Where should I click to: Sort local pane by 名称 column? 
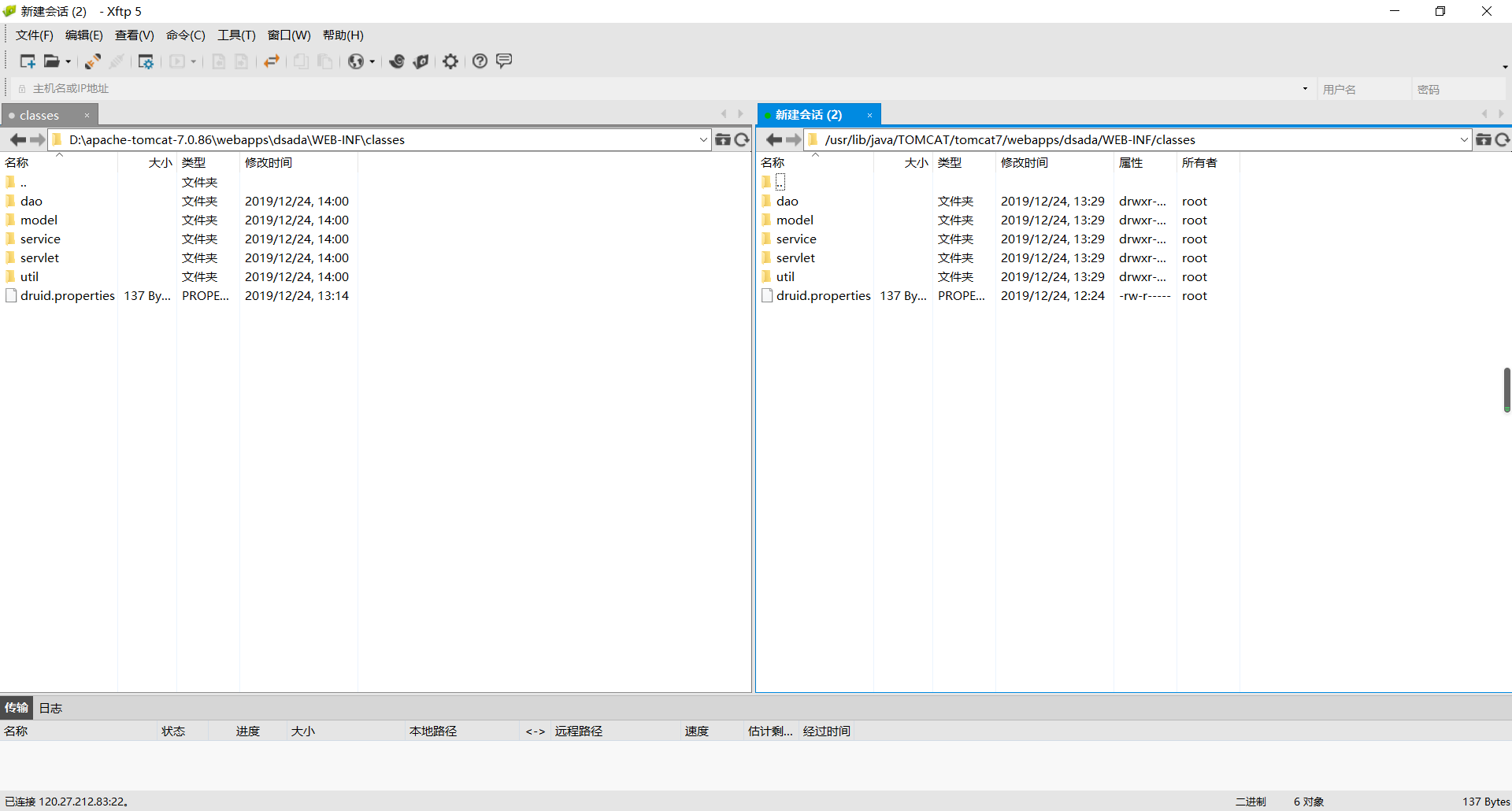click(59, 163)
